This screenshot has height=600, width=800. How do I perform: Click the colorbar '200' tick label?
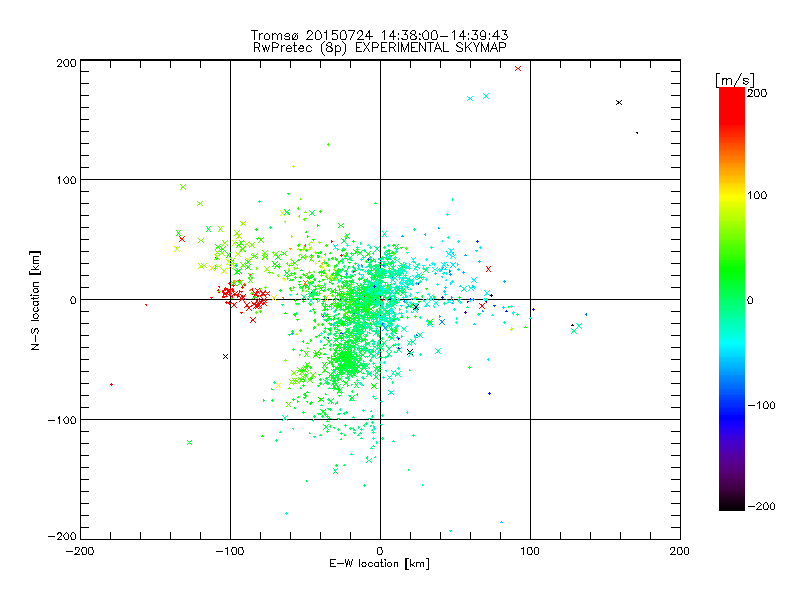pos(758,93)
